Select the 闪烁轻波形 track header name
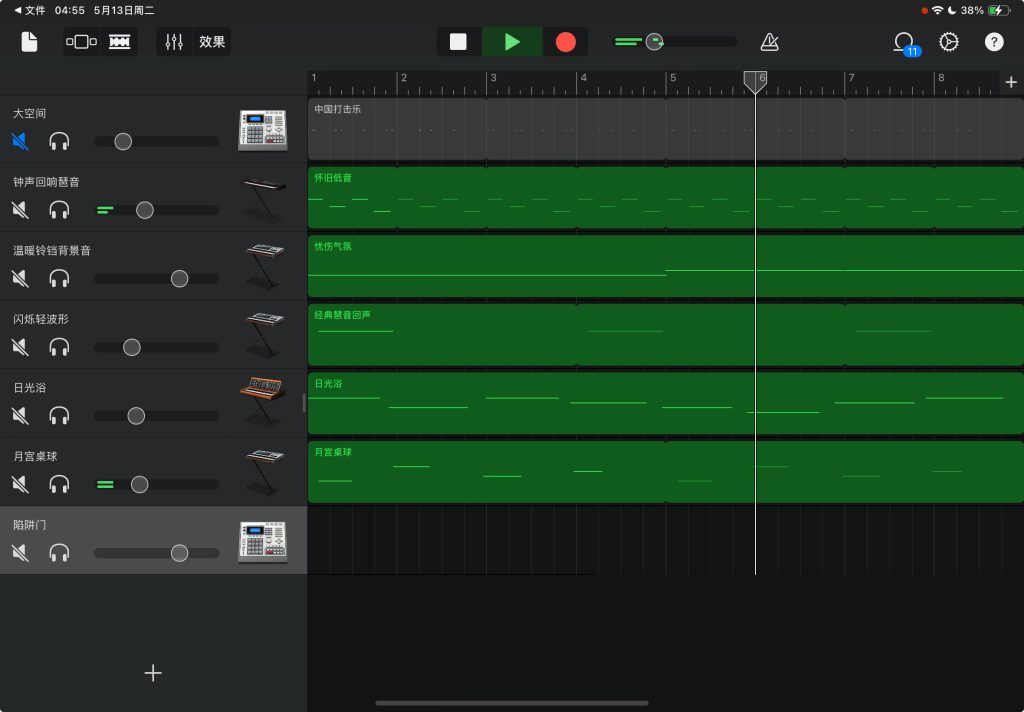The width and height of the screenshot is (1024, 712). point(40,319)
